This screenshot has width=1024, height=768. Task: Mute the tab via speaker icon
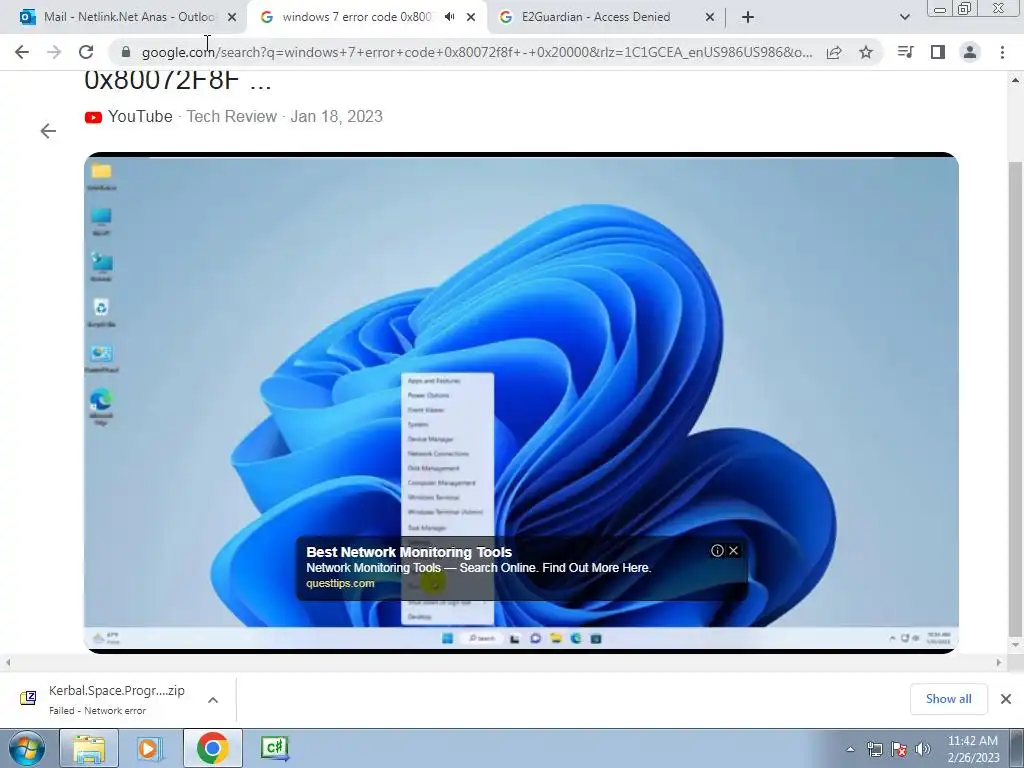tap(449, 17)
